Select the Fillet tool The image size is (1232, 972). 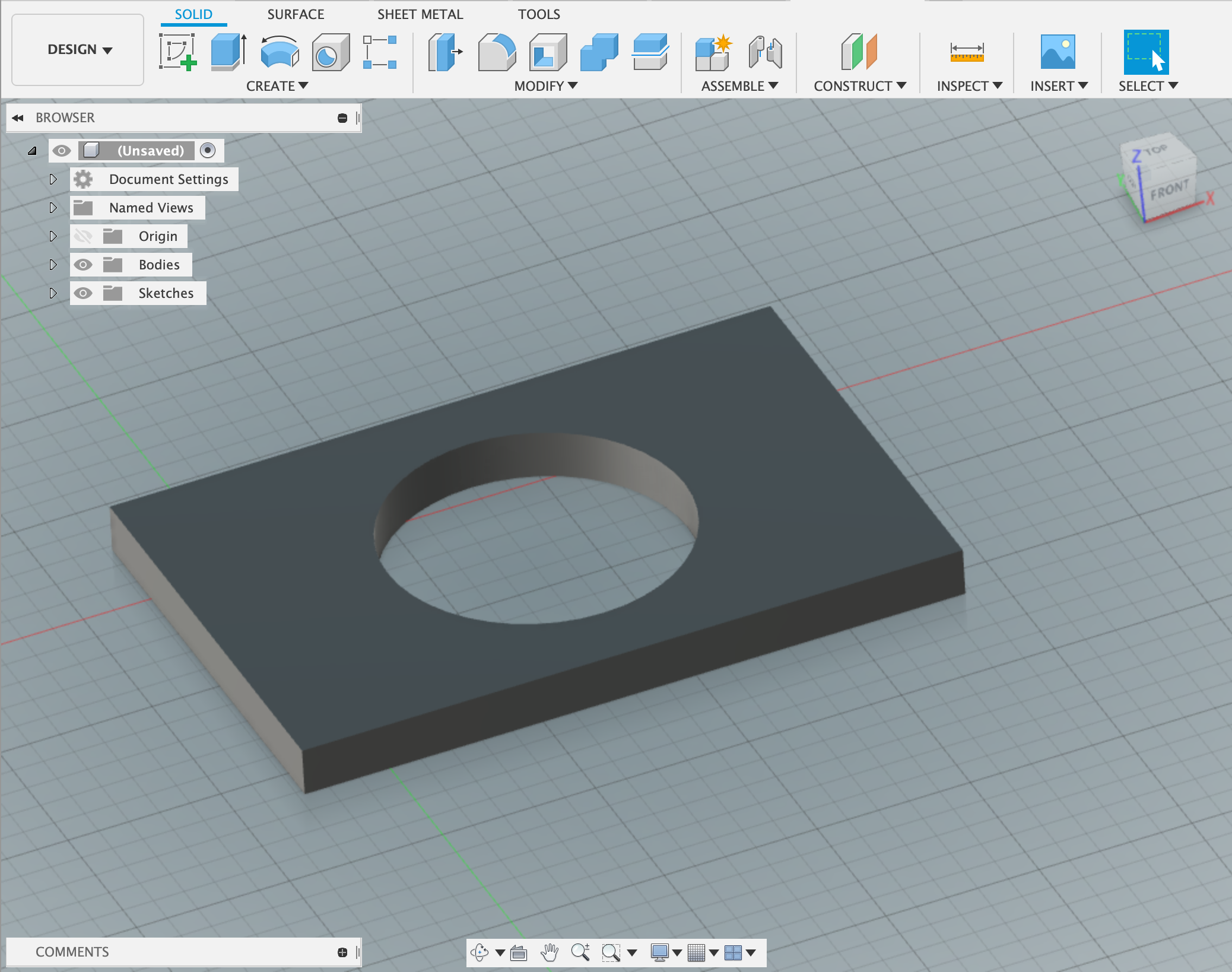[x=496, y=52]
